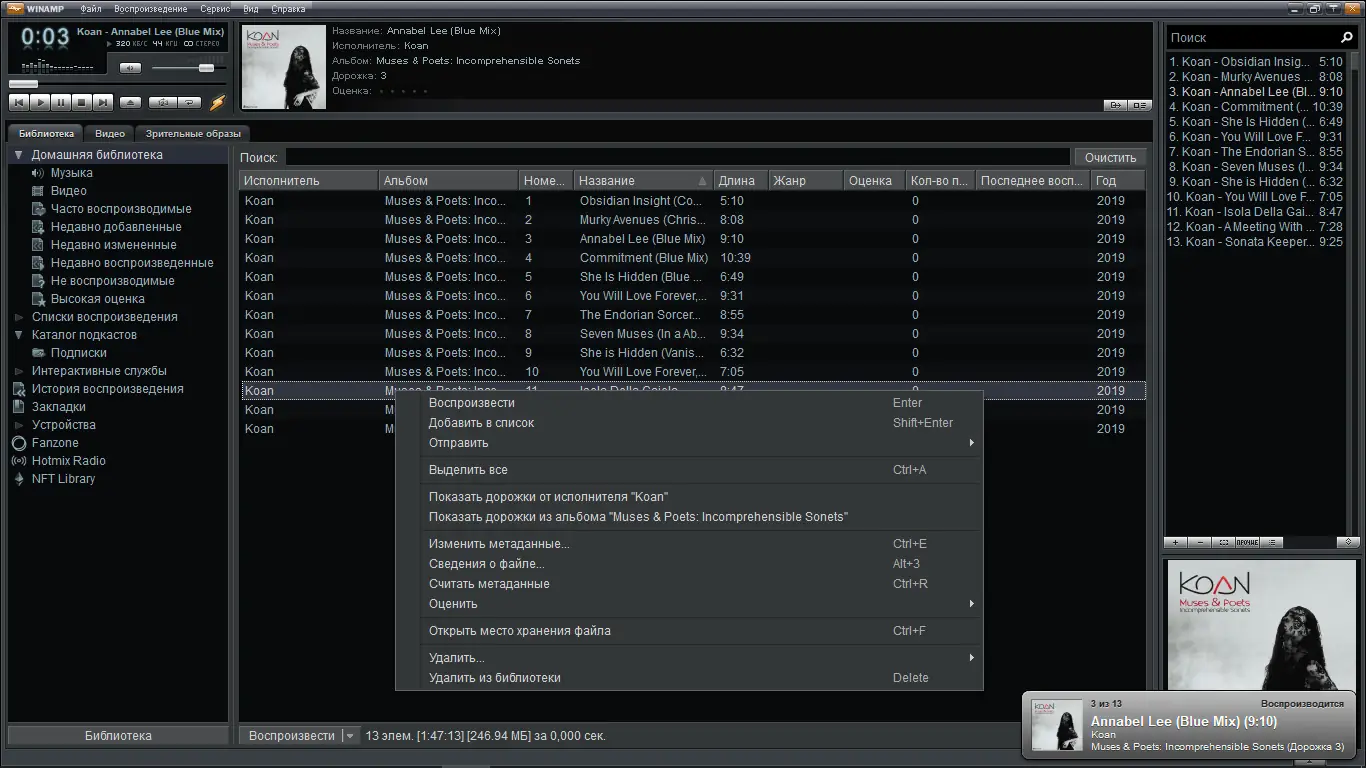Image resolution: width=1366 pixels, height=768 pixels.
Task: Click the magnifier icon in playlist search
Action: pyautogui.click(x=1346, y=37)
